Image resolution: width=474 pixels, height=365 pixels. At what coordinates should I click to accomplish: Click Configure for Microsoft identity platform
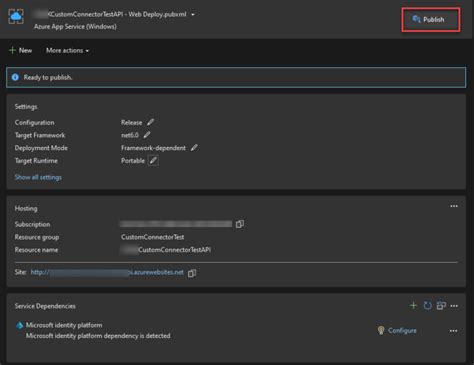click(x=402, y=330)
